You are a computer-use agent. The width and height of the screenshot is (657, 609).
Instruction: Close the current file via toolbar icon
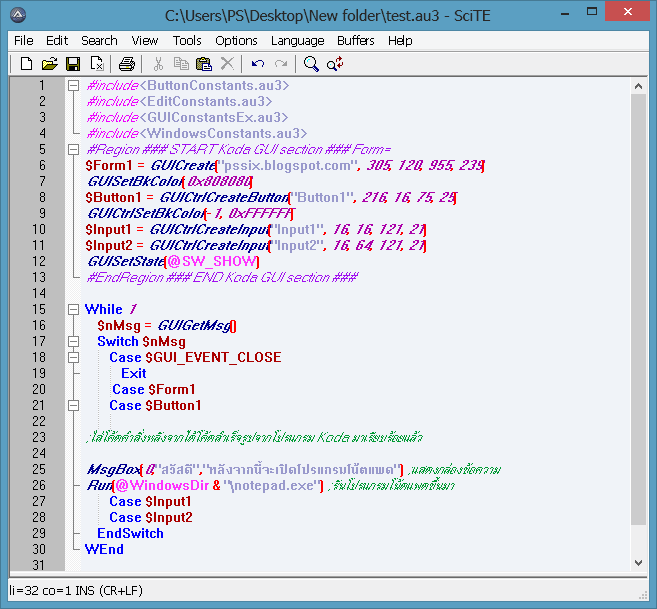point(97,64)
